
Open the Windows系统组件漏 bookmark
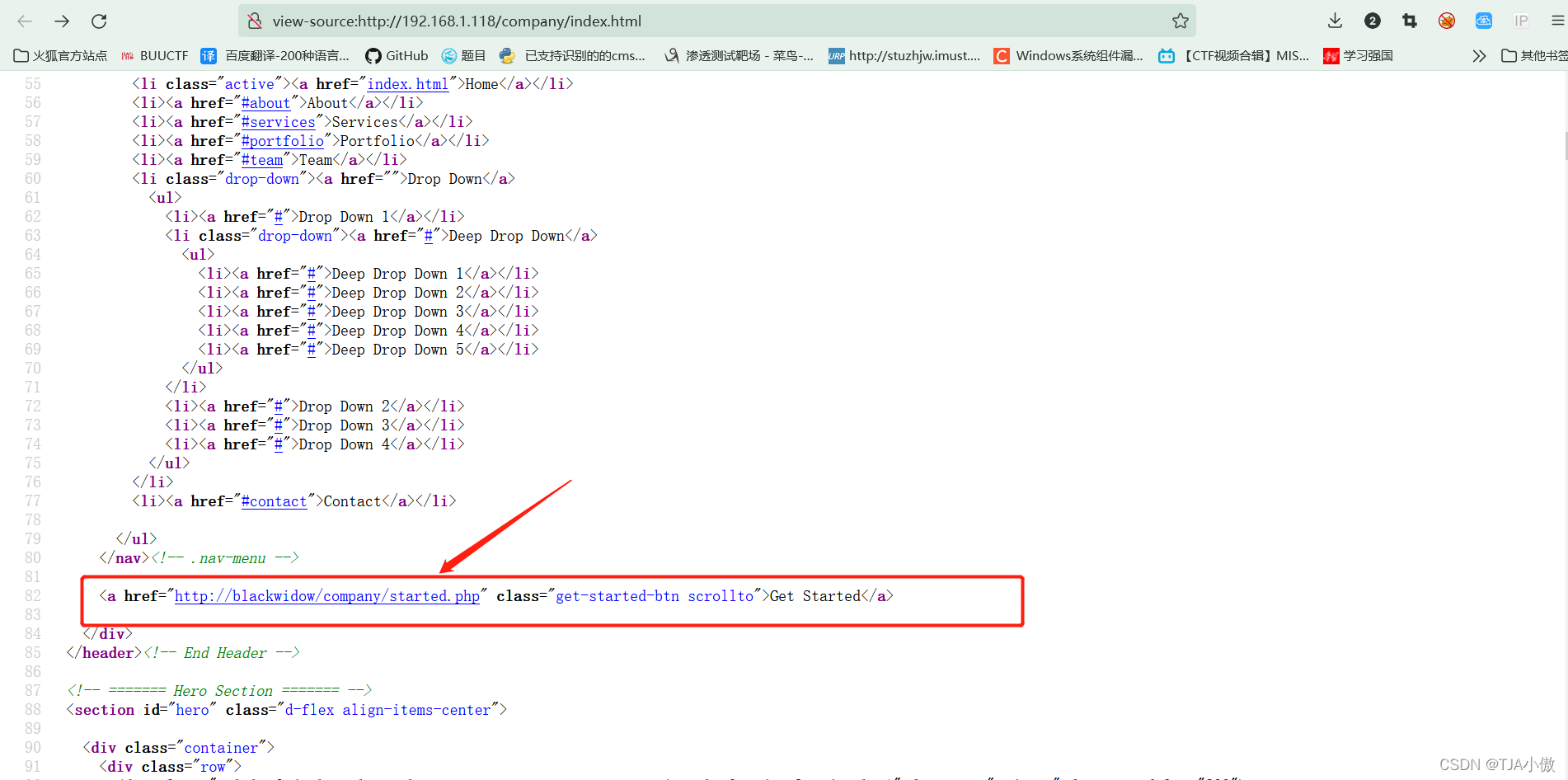point(1068,56)
